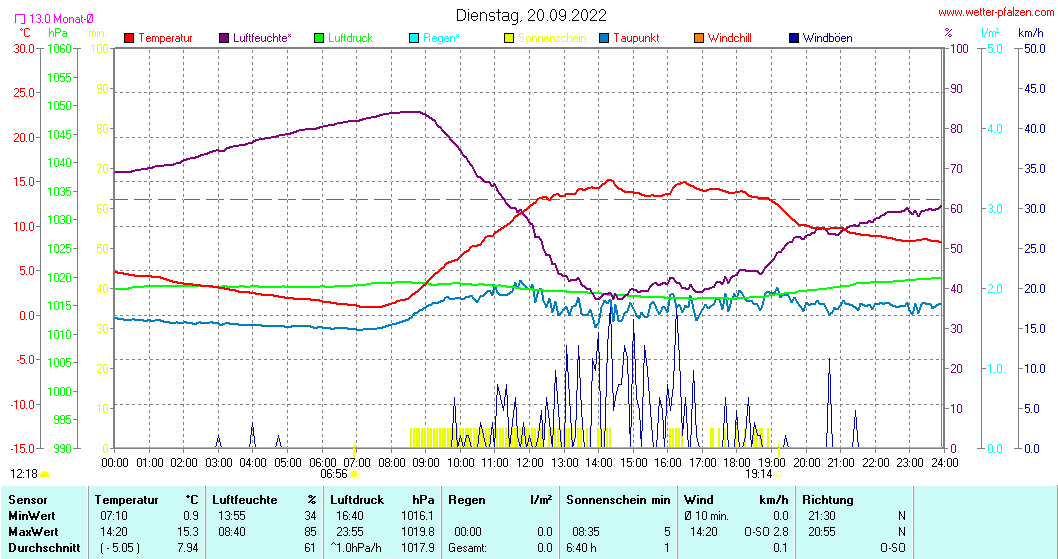Click the 13.0 Monat-Ø label
Screen dimensions: 1058x559
coord(61,19)
